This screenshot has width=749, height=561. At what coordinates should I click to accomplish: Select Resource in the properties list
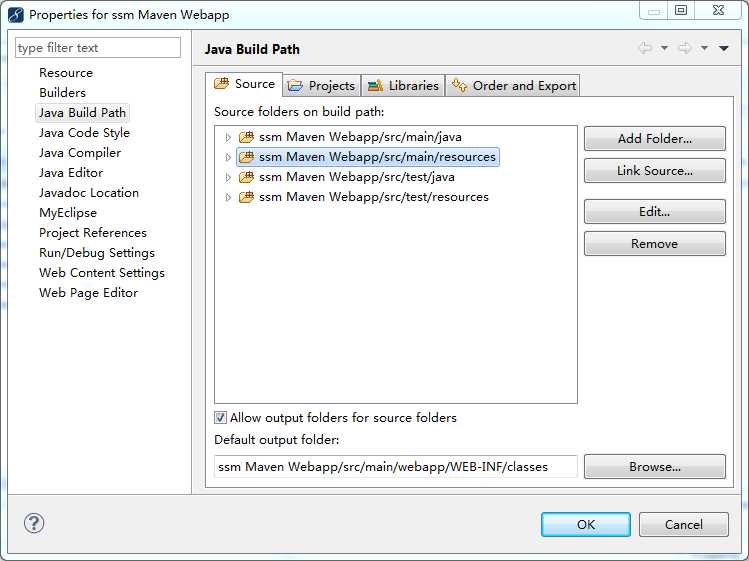click(x=66, y=73)
